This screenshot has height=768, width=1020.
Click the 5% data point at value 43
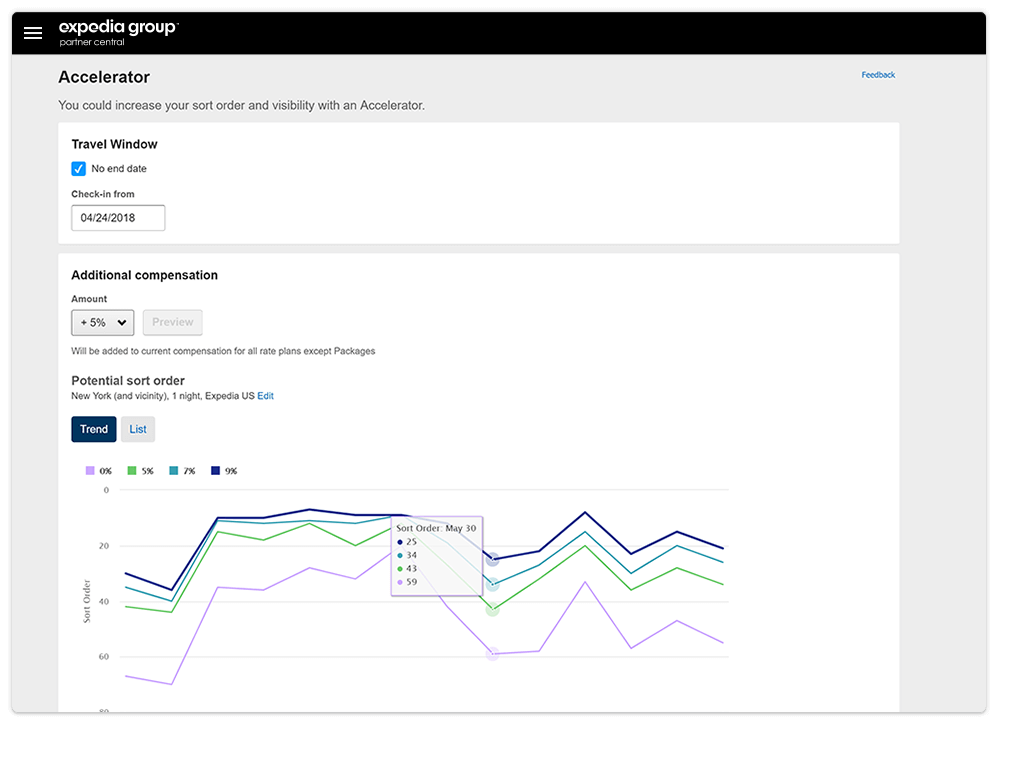click(492, 610)
